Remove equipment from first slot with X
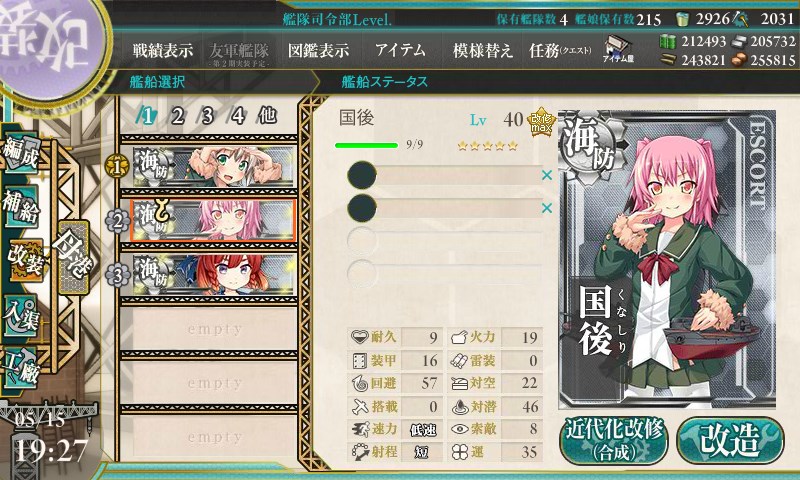Screen dimensions: 800x480 coord(547,175)
